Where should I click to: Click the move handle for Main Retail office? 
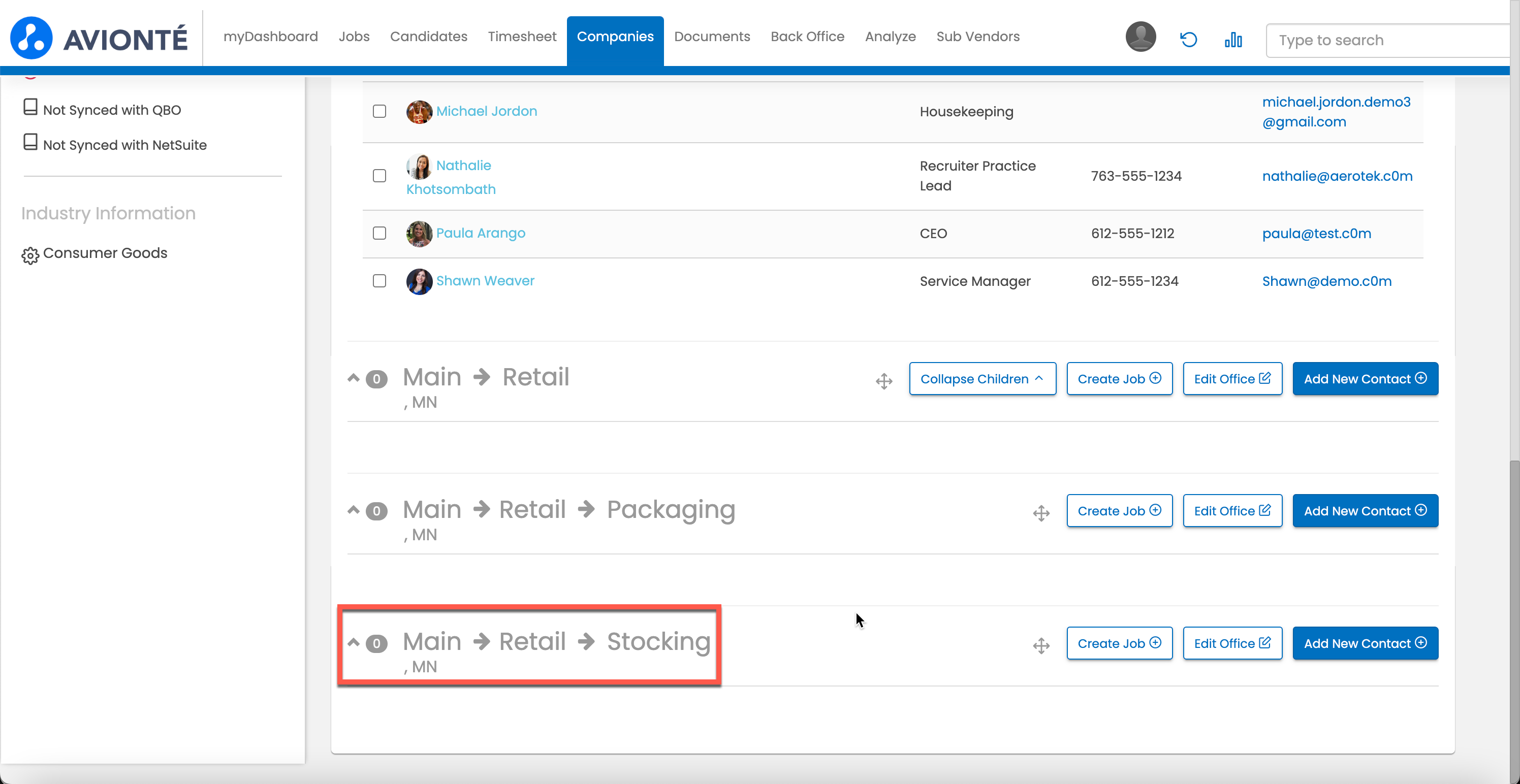(883, 381)
